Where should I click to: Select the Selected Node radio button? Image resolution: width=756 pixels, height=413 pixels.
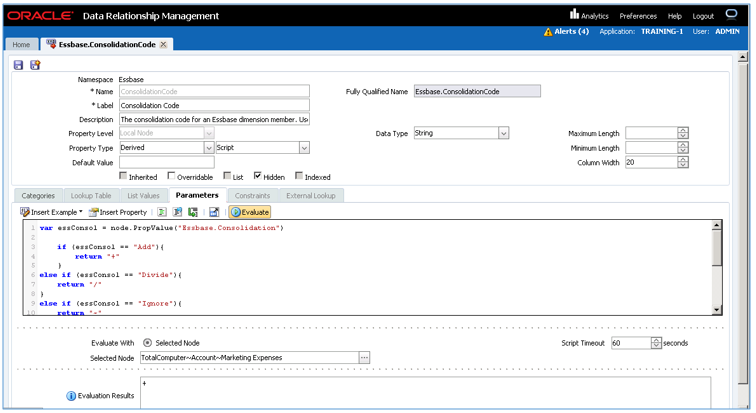pyautogui.click(x=148, y=343)
